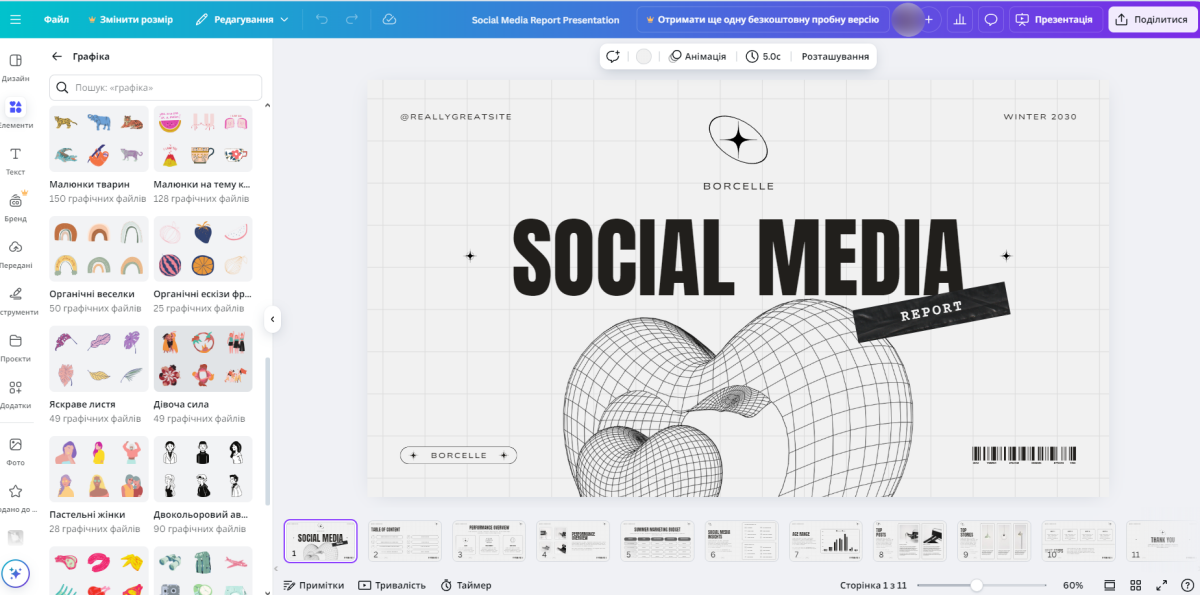Click the background color swatch in toolbar

(644, 57)
